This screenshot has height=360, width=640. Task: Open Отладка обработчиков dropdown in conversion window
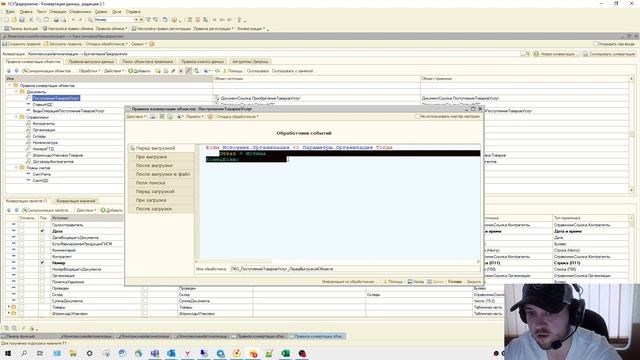pyautogui.click(x=107, y=44)
